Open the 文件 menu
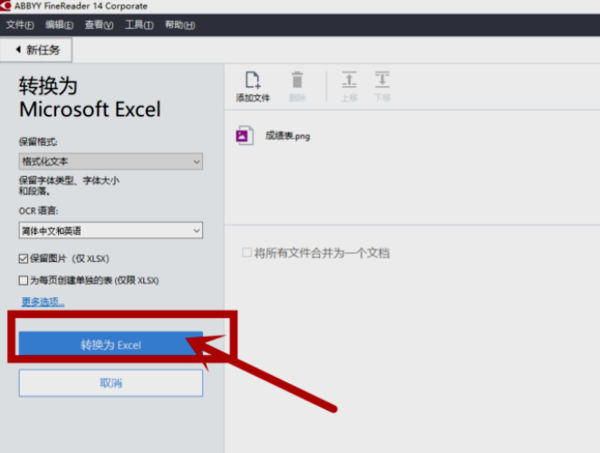 (20, 25)
